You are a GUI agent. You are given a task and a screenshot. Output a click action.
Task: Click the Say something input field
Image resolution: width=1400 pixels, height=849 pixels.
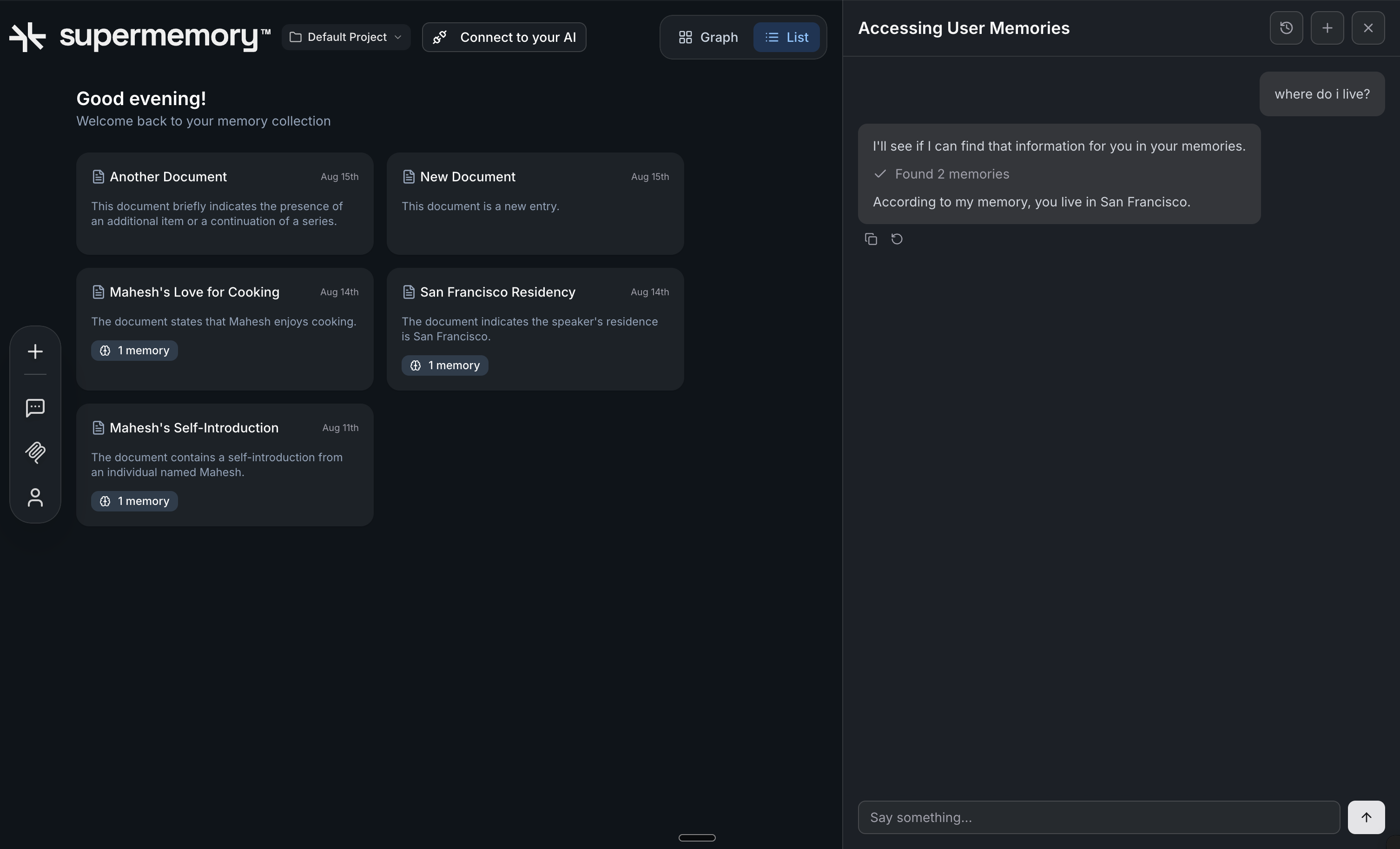[1098, 817]
